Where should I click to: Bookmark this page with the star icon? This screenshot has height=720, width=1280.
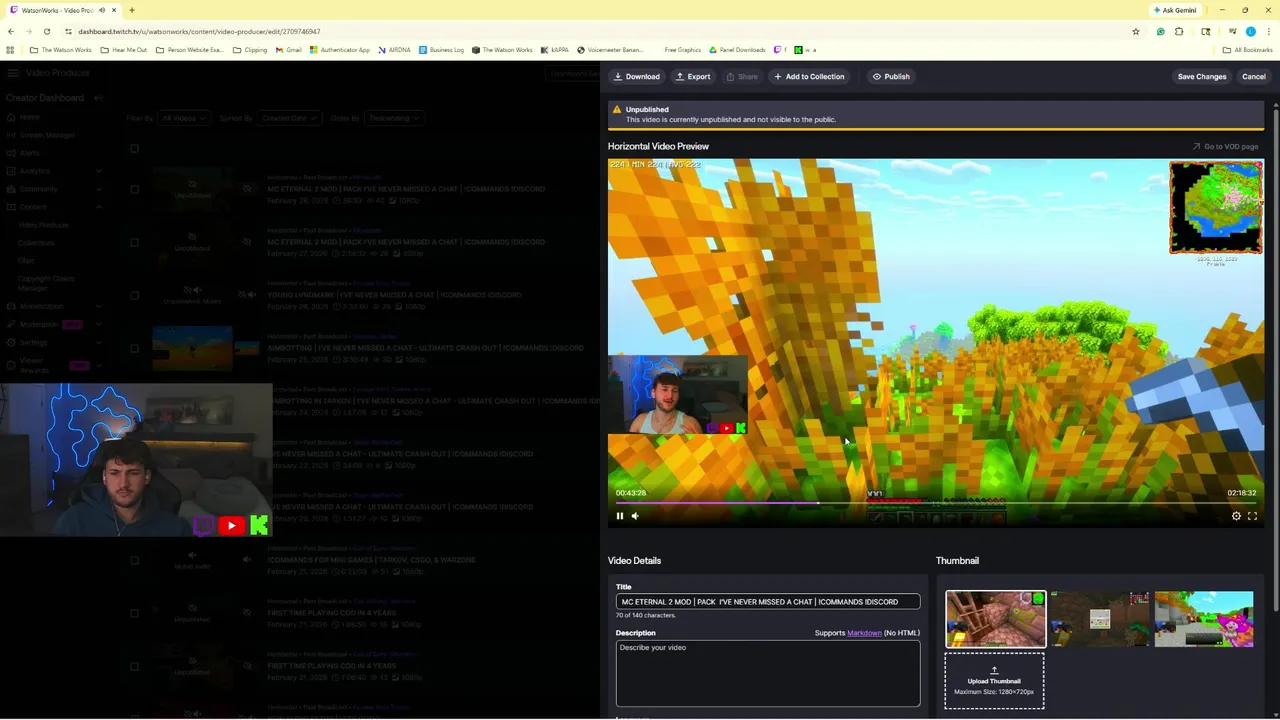(x=1135, y=32)
